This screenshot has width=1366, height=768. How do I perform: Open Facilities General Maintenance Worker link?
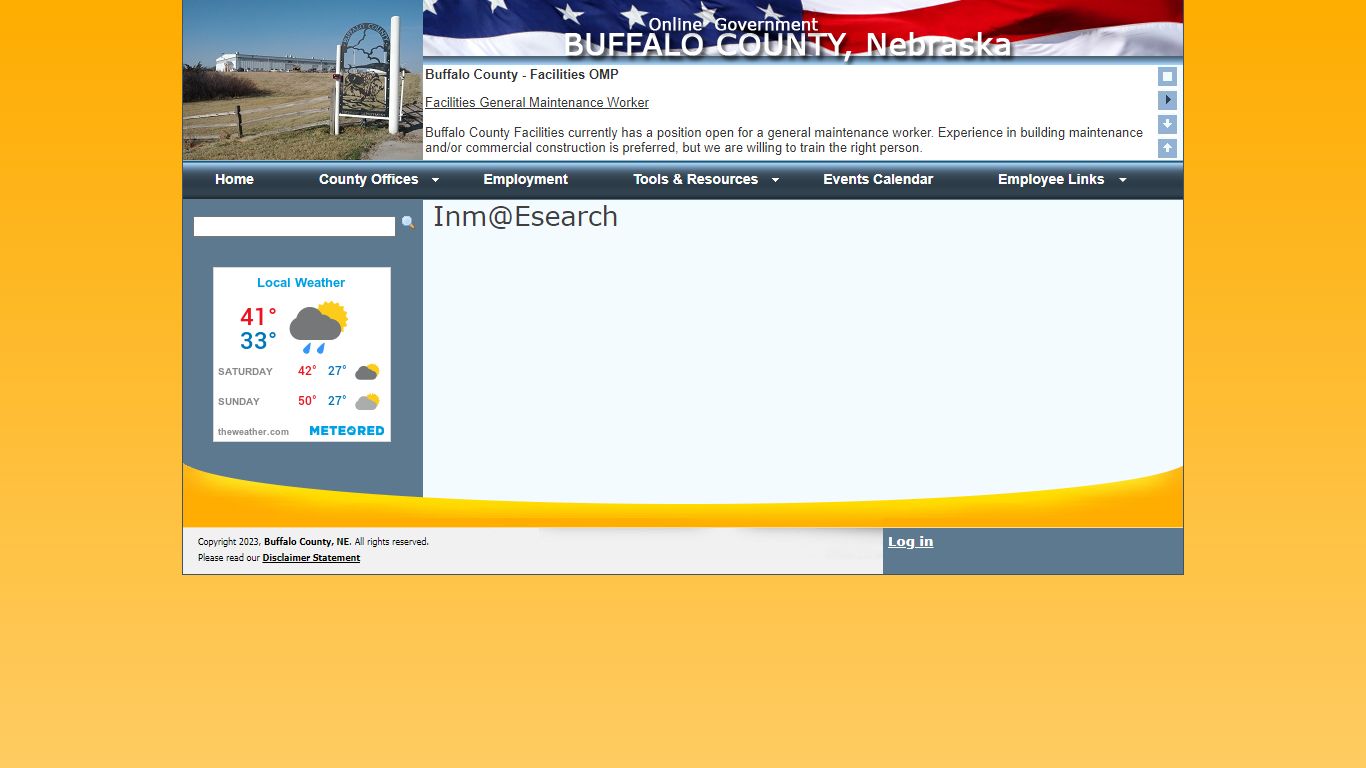click(537, 103)
